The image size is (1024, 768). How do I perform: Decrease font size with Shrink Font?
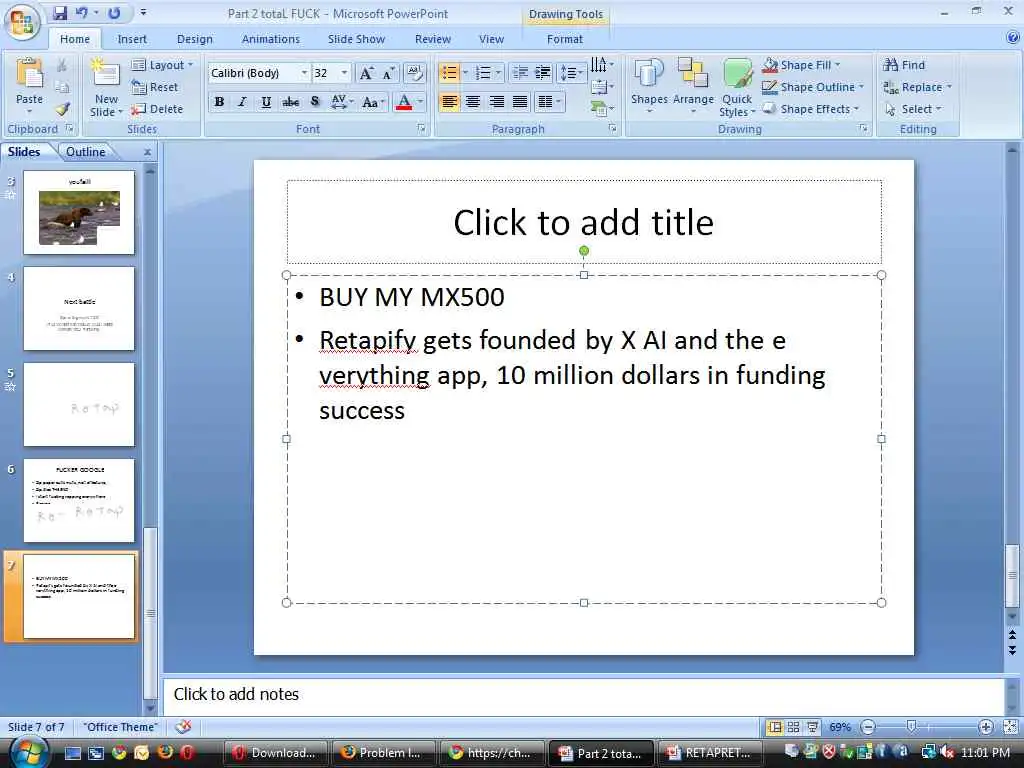(389, 73)
